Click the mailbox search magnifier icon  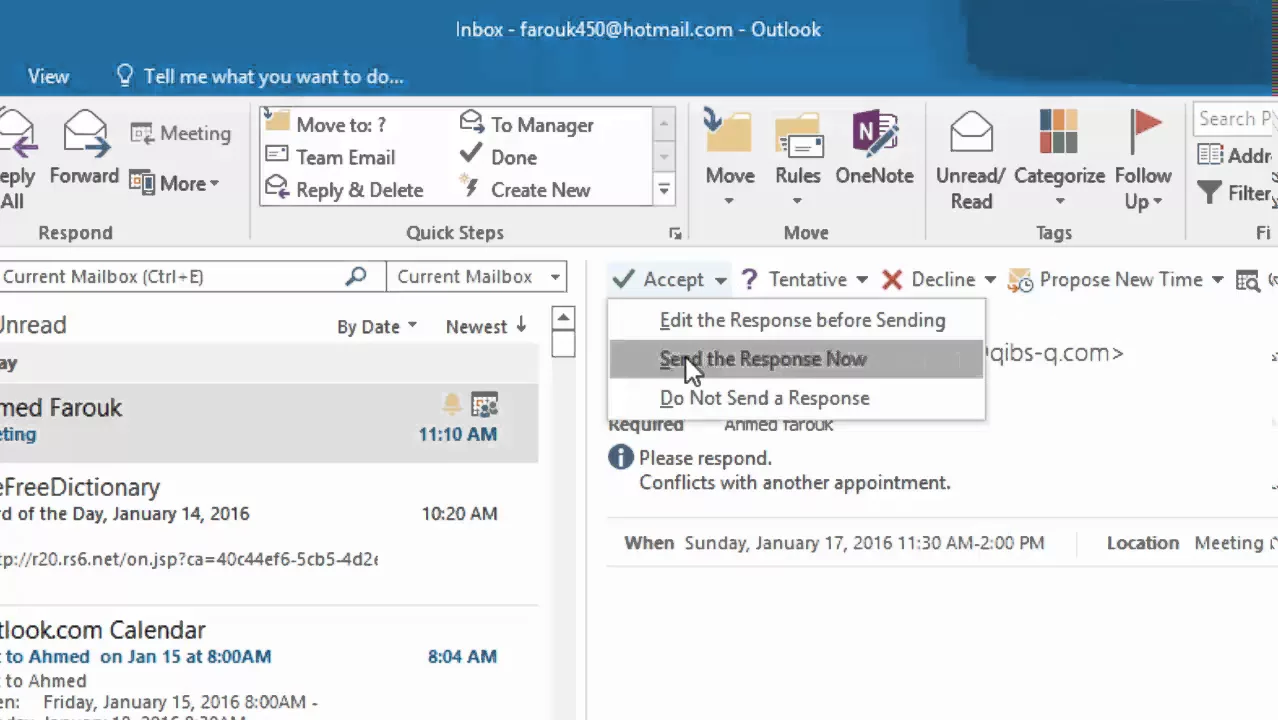pos(356,277)
